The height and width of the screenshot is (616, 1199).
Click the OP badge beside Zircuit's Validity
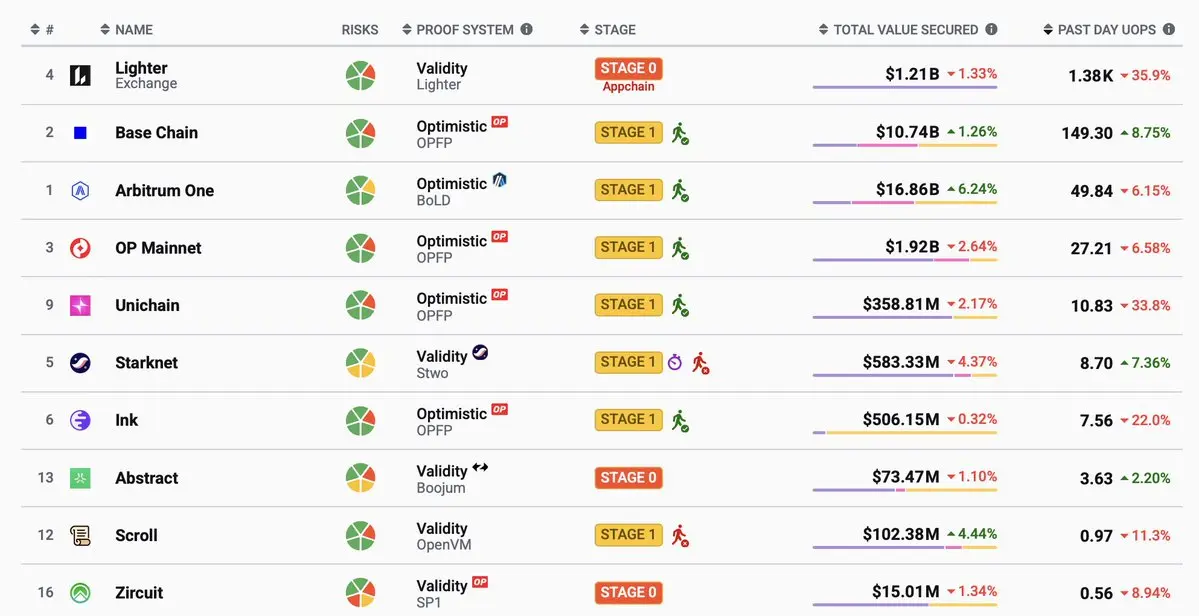point(480,582)
